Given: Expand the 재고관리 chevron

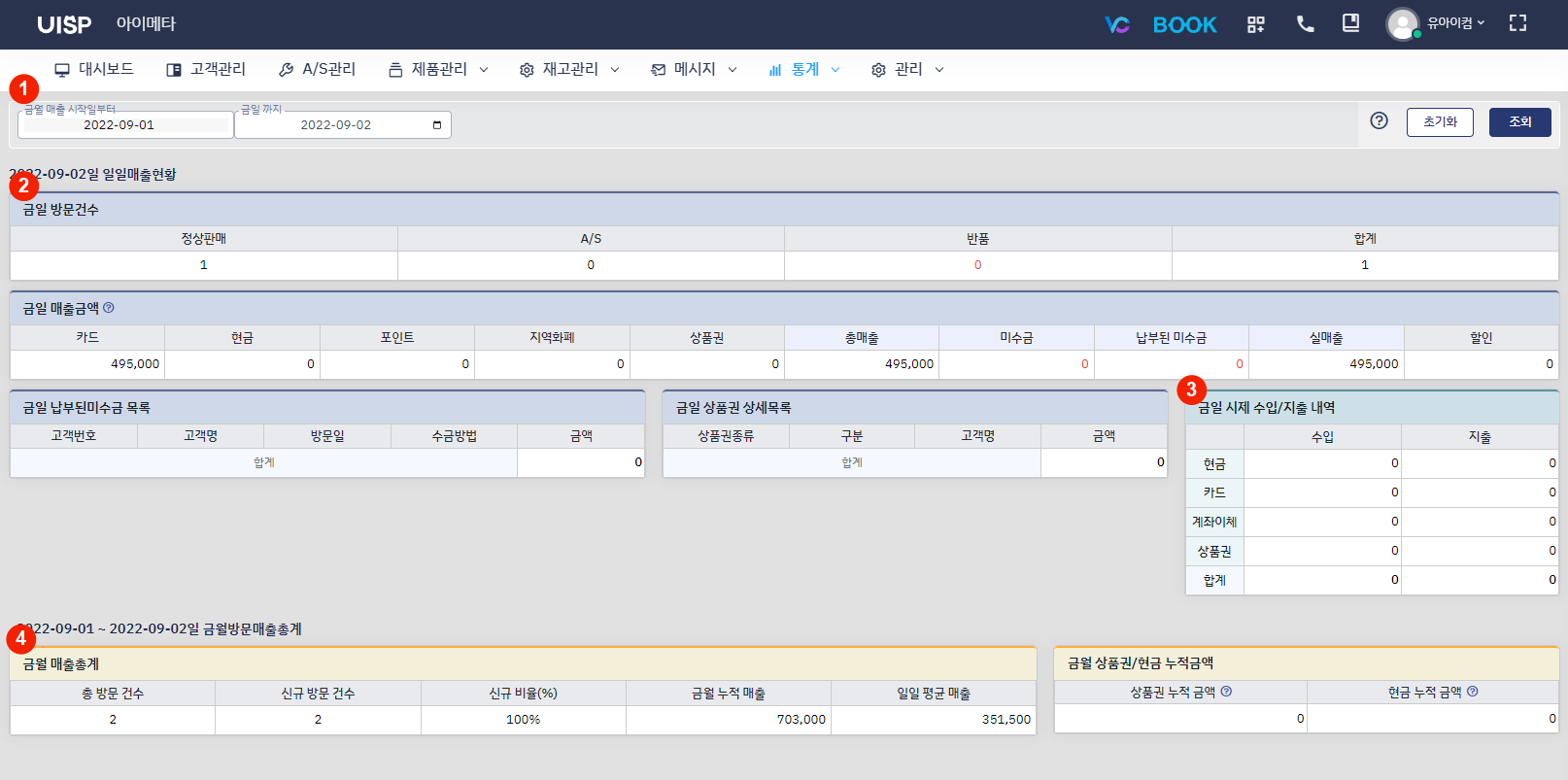Looking at the screenshot, I should (615, 70).
